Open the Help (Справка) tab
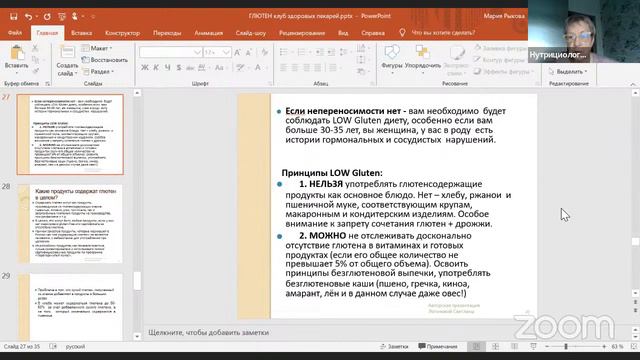This screenshot has width=640, height=360. point(373,33)
